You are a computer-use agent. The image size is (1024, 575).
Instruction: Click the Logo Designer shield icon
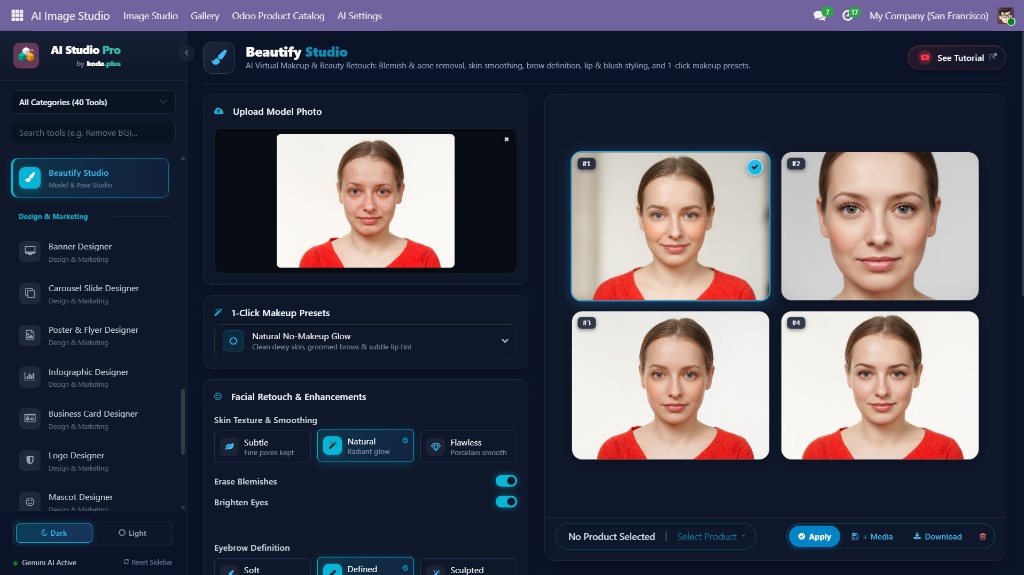click(30, 460)
